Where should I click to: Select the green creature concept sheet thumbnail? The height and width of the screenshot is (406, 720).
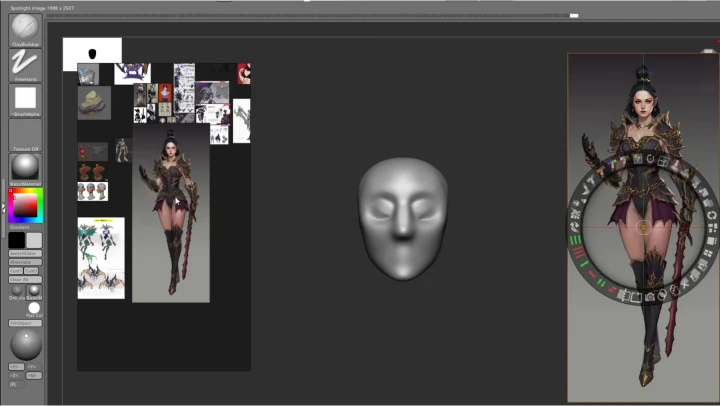[101, 258]
